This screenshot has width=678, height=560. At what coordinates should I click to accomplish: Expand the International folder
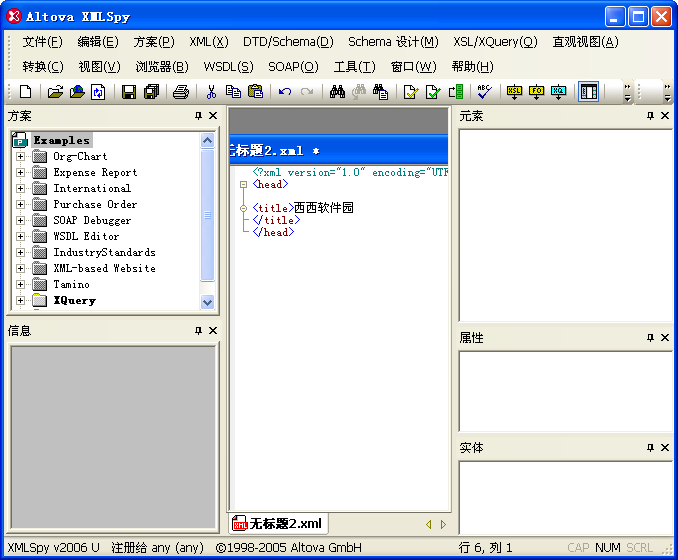20,189
